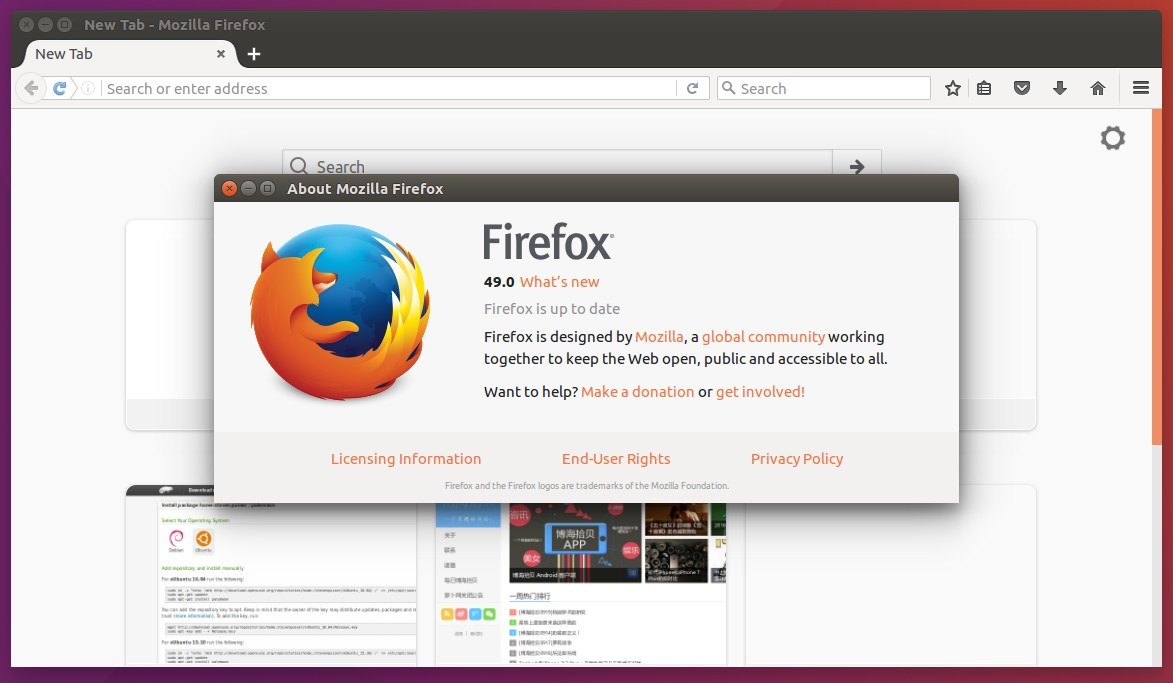Close the New Tab tab
Viewport: 1173px width, 683px height.
pos(221,54)
